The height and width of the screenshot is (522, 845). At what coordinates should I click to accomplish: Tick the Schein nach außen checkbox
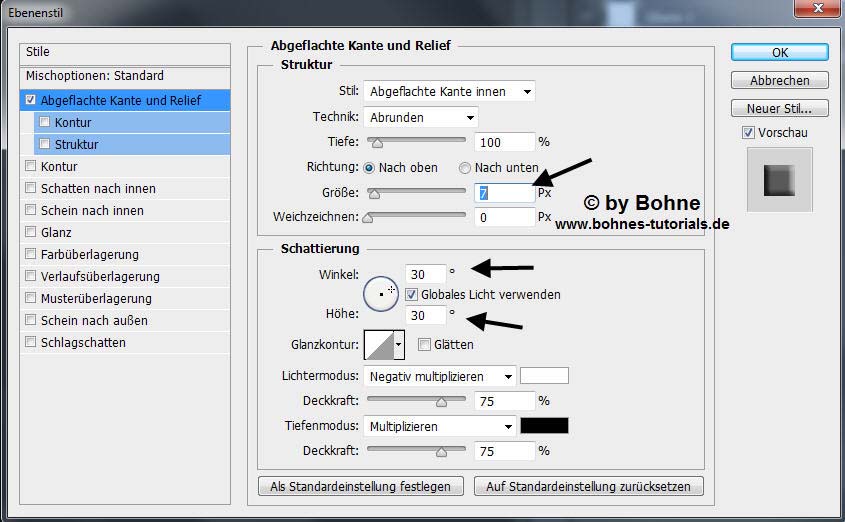31,320
